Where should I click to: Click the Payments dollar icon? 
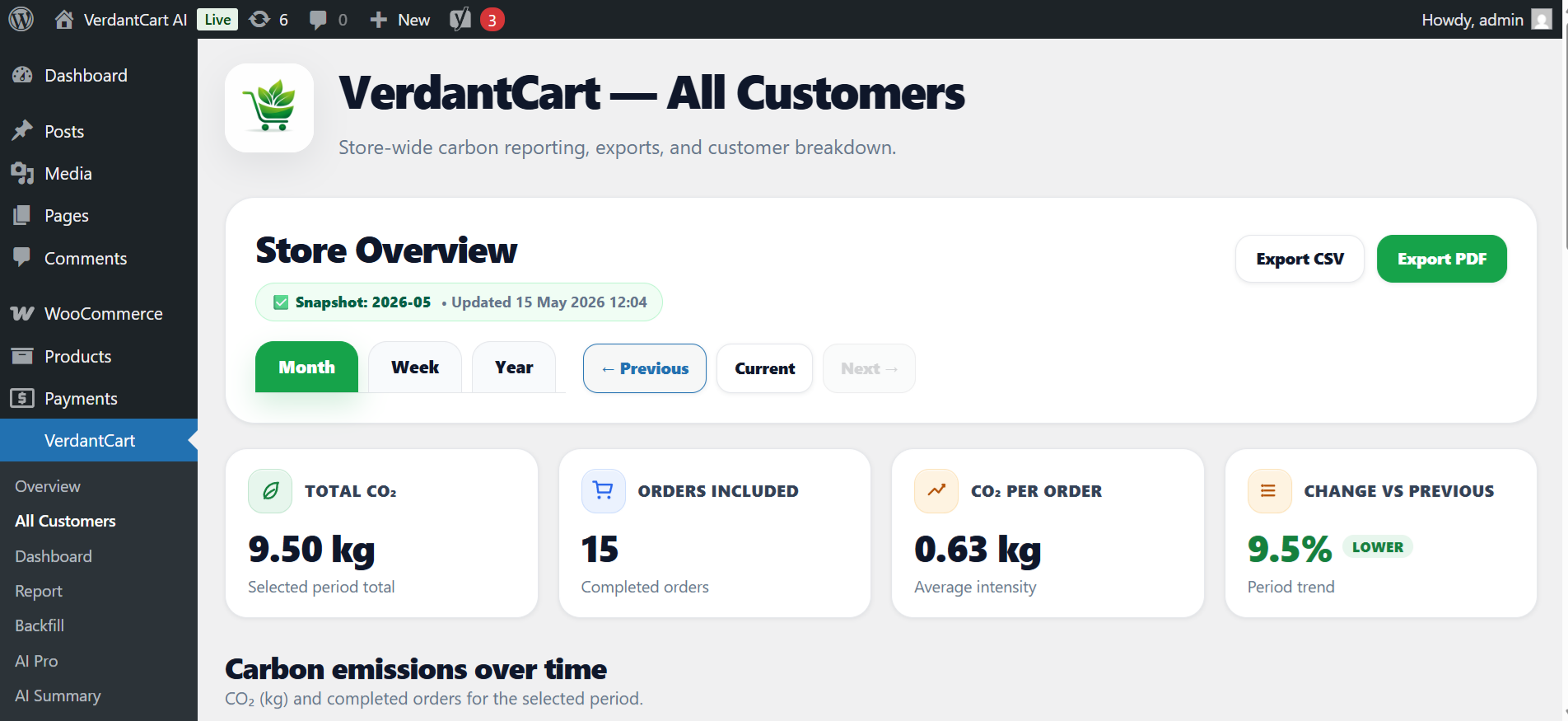pyautogui.click(x=22, y=398)
